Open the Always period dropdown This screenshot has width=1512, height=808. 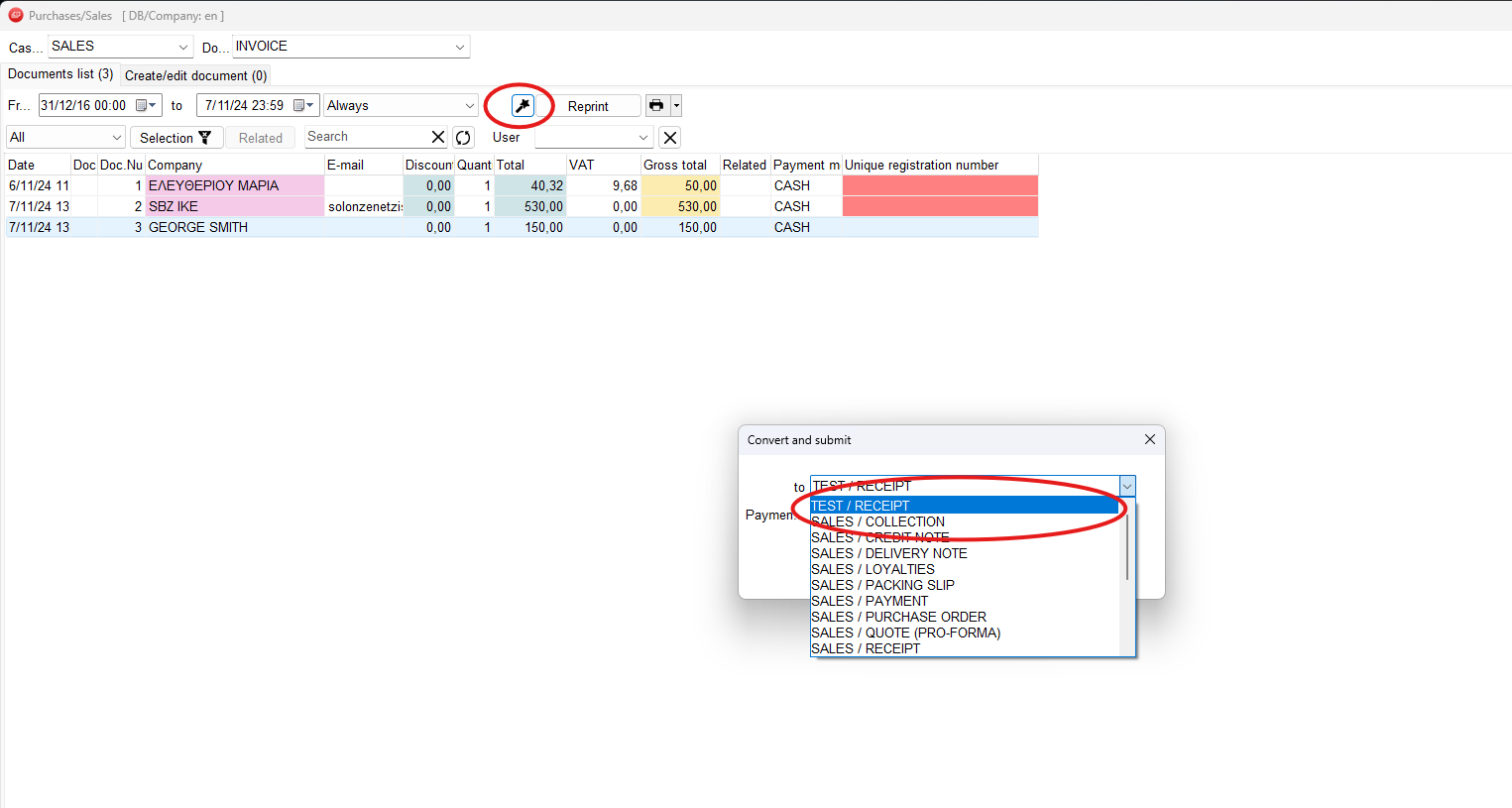[x=469, y=106]
